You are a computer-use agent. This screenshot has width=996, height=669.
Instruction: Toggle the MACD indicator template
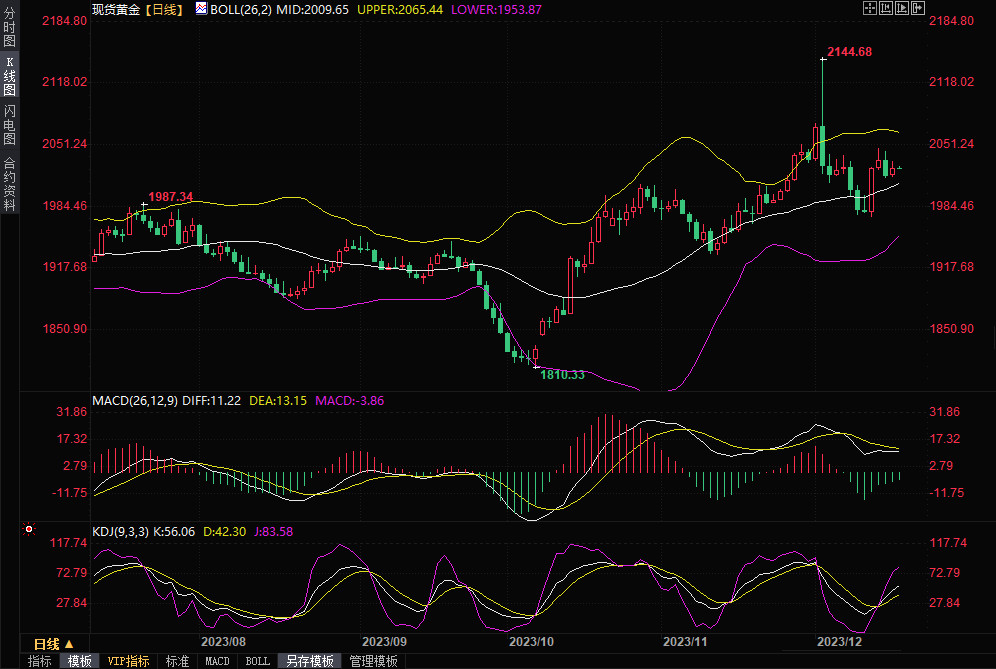[x=217, y=661]
